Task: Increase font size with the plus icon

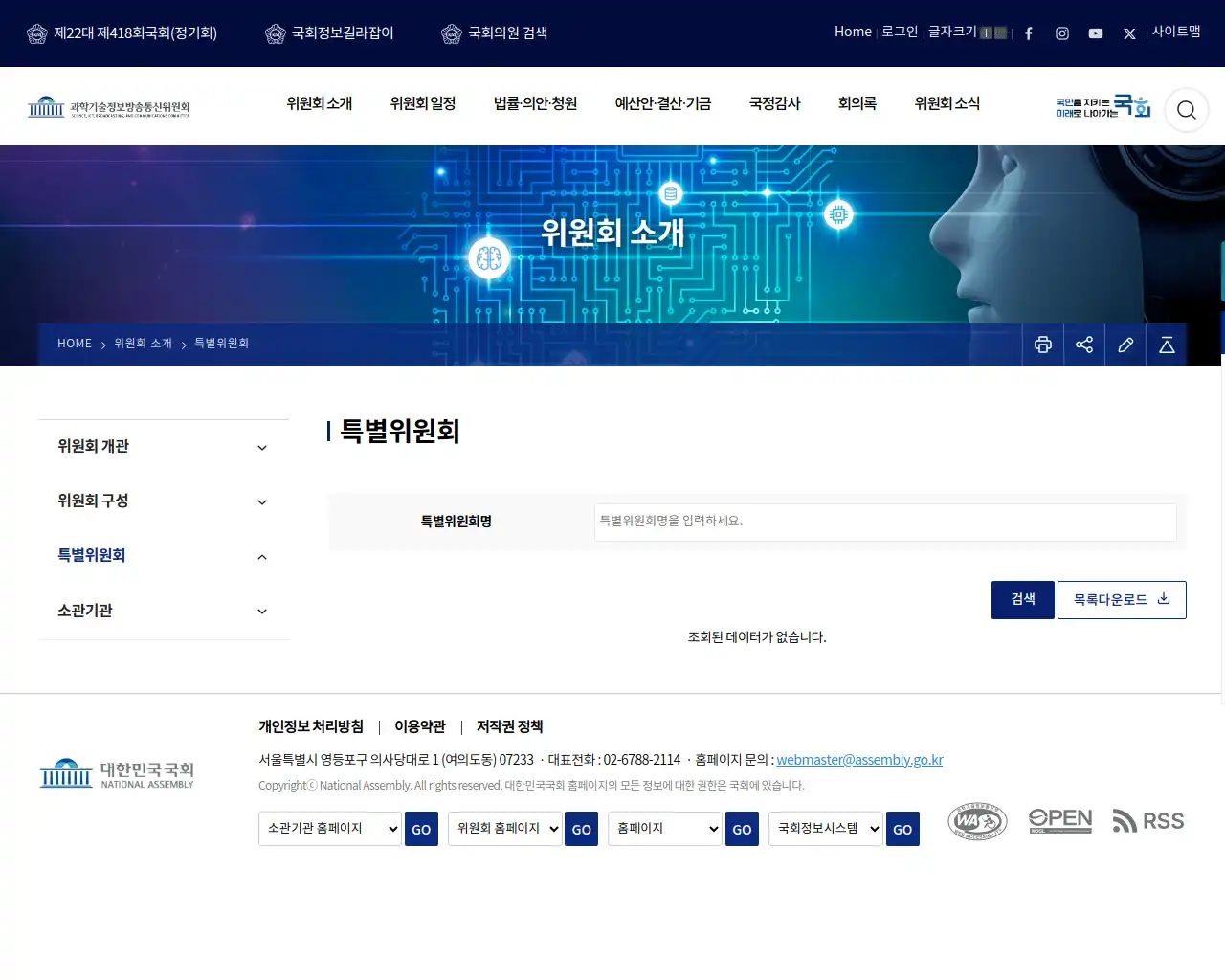Action: (986, 33)
